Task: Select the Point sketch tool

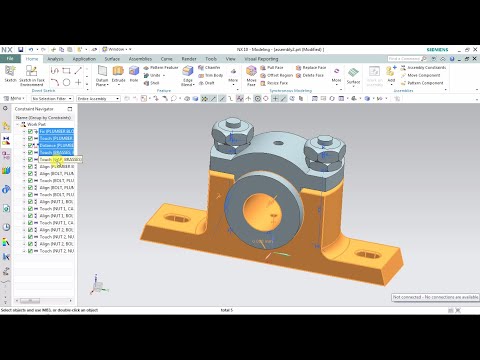Action: (x=78, y=82)
